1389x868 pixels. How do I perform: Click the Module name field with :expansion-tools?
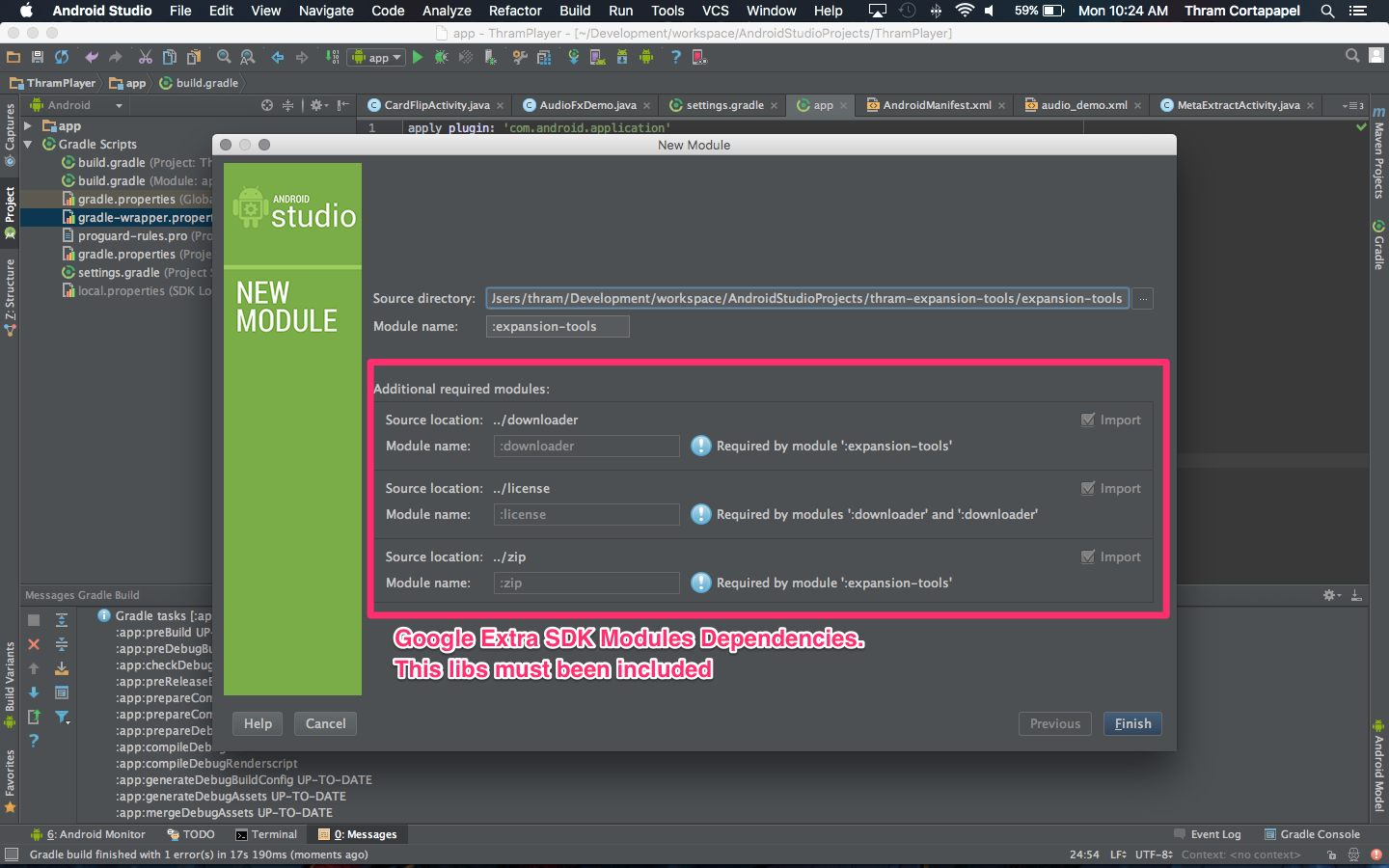(558, 326)
